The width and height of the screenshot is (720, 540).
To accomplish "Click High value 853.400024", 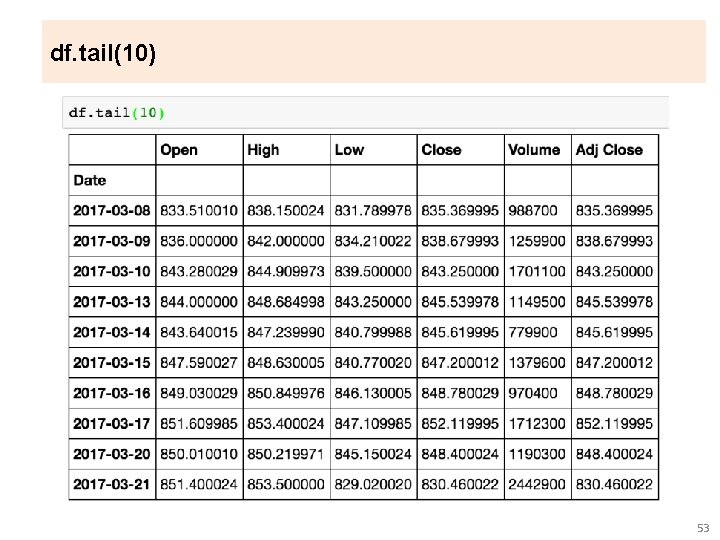I will [x=286, y=423].
